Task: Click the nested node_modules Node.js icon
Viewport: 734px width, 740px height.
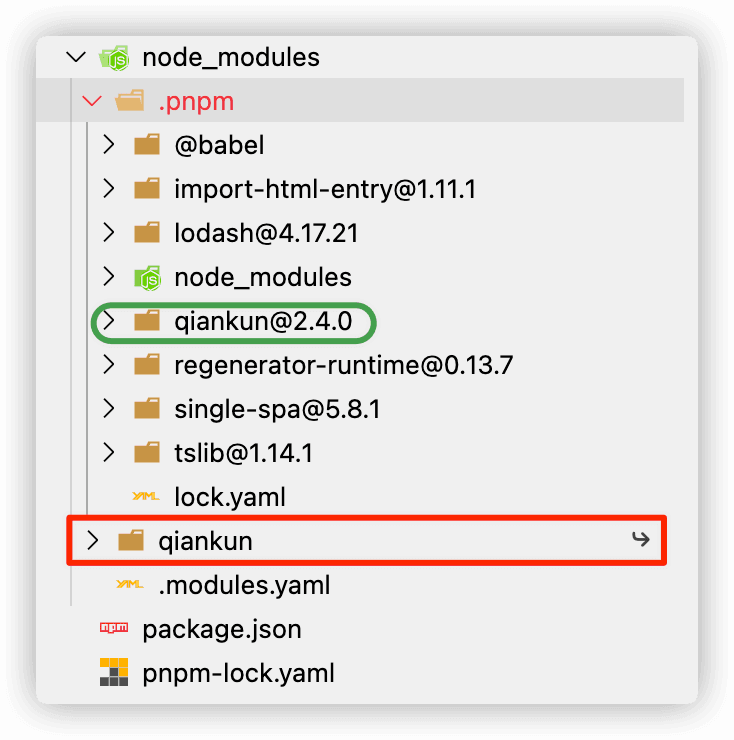Action: [x=147, y=277]
